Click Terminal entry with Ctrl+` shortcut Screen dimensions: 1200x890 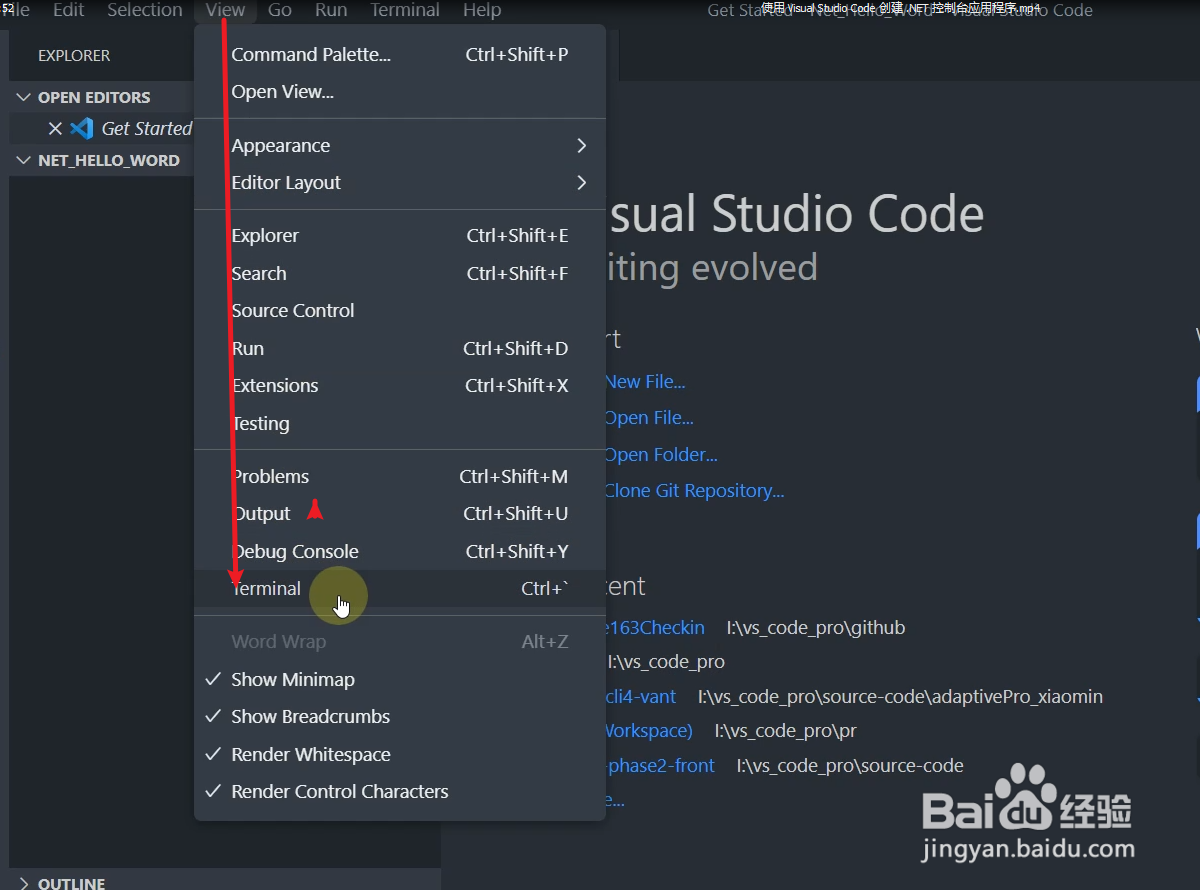coord(400,589)
